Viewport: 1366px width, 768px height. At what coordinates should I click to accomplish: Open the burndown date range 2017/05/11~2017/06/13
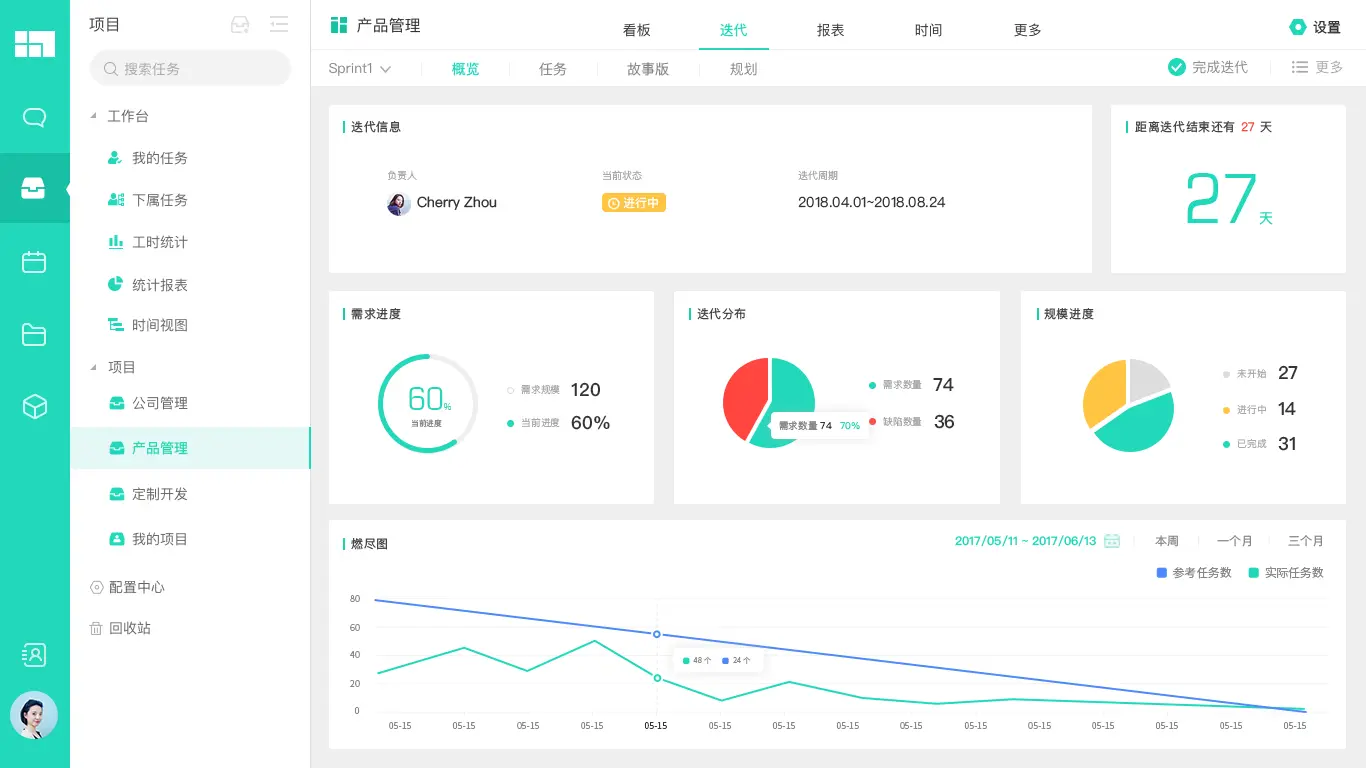coord(1027,540)
